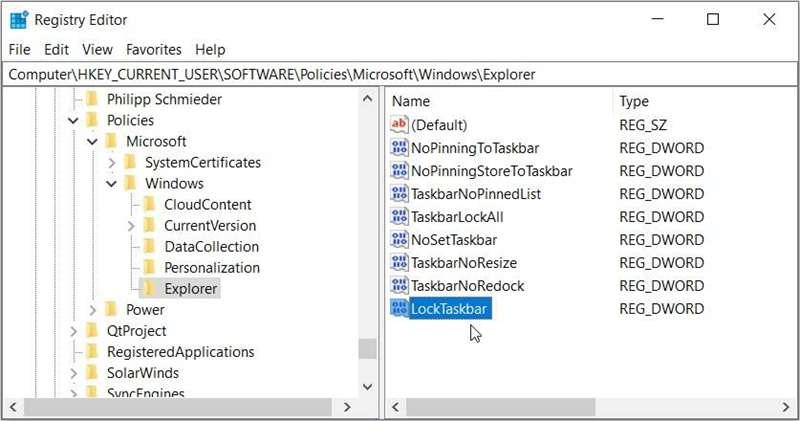Click the DWORD icon next to TaskbarLockAll
The height and width of the screenshot is (421, 800).
[400, 217]
